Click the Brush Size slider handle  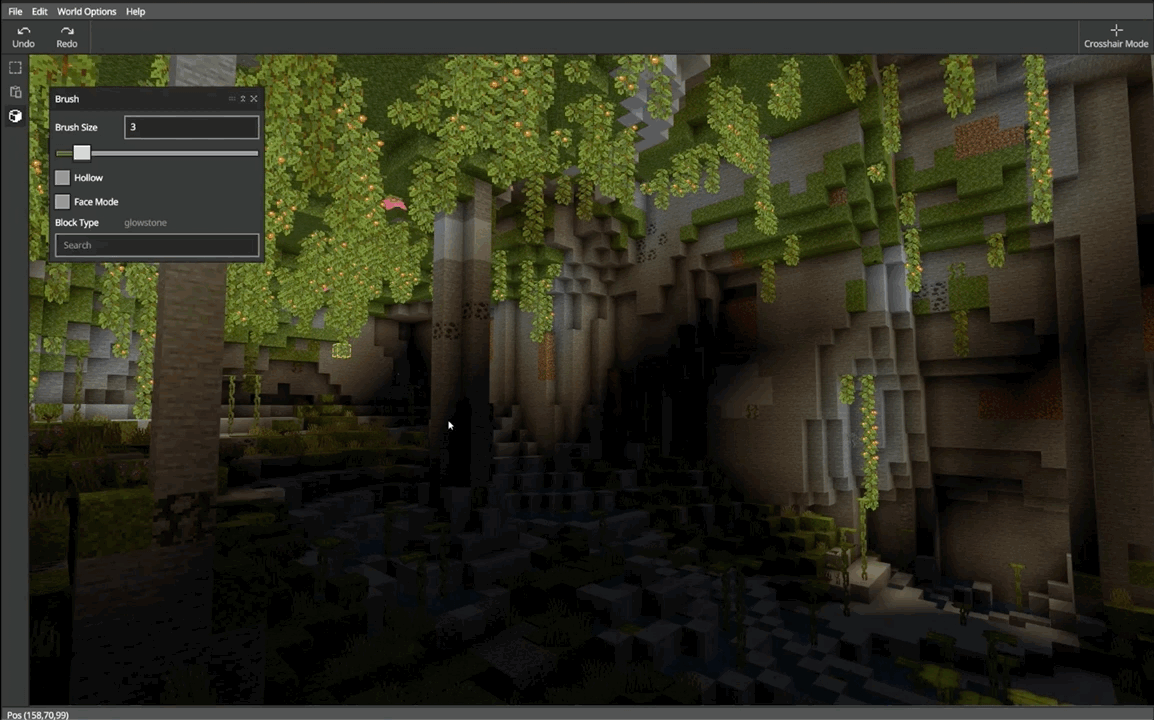point(82,153)
